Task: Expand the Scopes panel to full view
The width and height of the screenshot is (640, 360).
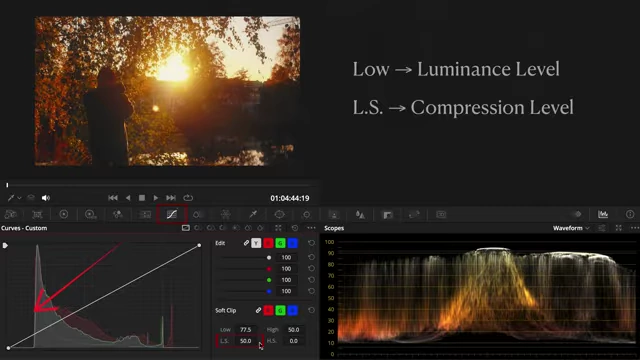Action: coord(619,228)
